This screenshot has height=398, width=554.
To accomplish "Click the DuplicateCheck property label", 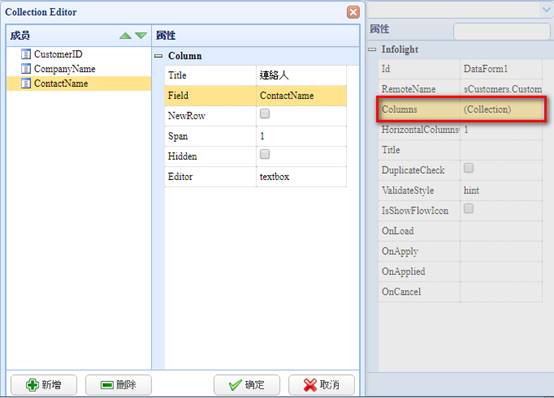I will (413, 170).
